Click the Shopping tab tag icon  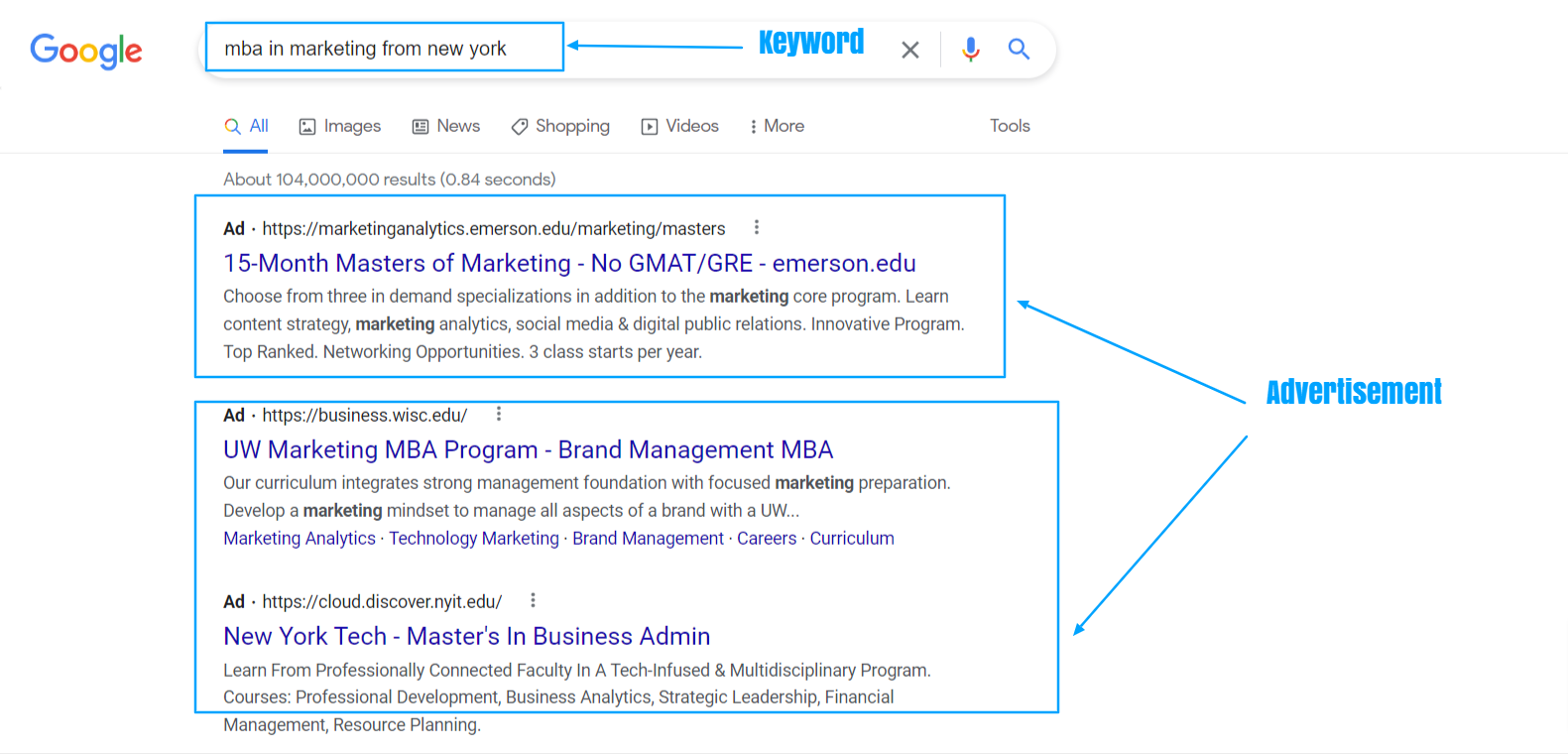pyautogui.click(x=520, y=127)
